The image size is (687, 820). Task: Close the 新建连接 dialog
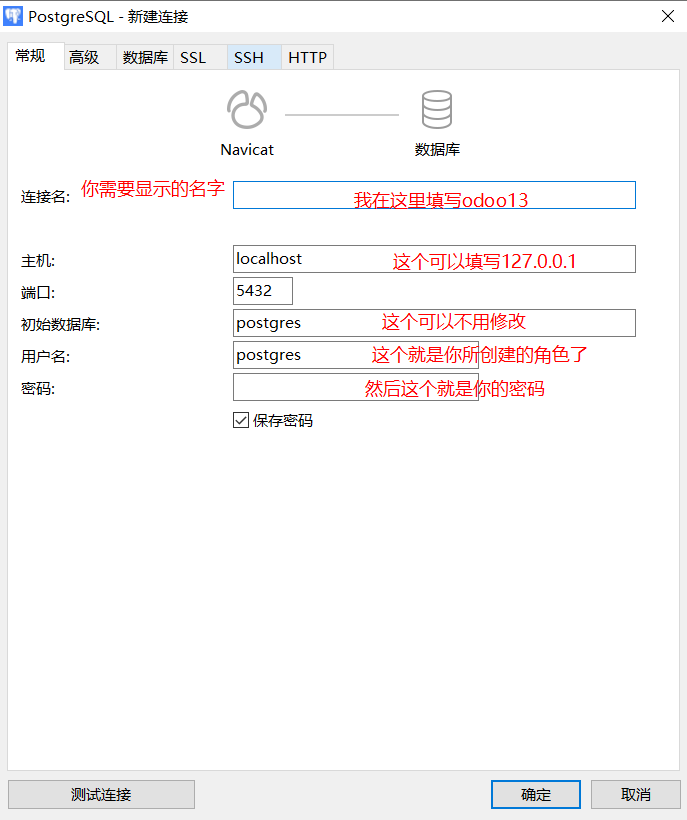pos(668,16)
